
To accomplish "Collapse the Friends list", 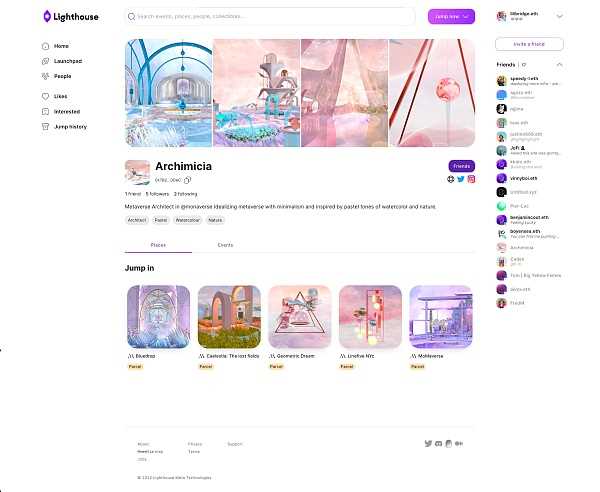I will [x=559, y=65].
